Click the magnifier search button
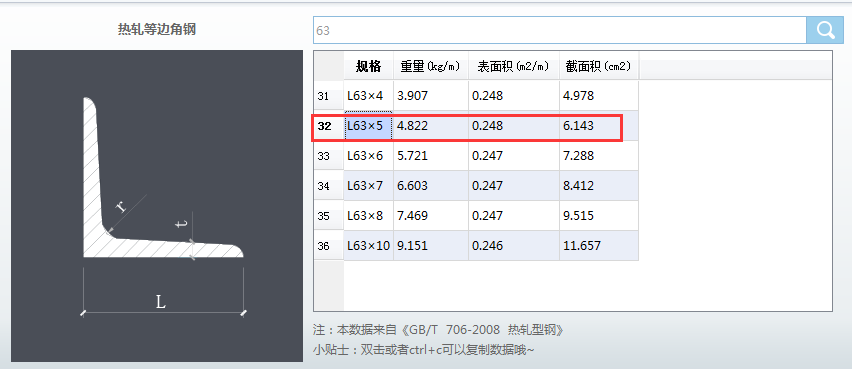 click(x=825, y=30)
